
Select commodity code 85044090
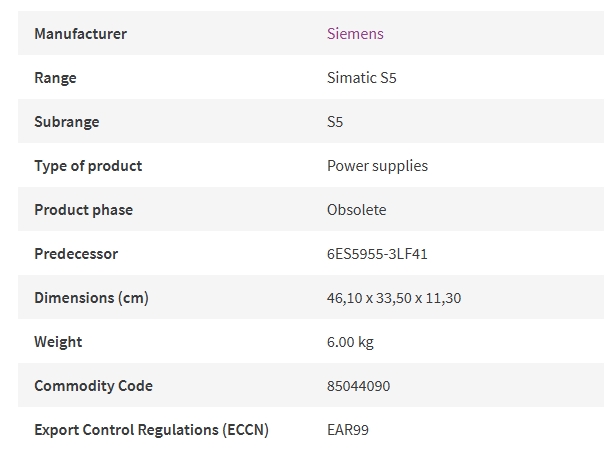(358, 386)
